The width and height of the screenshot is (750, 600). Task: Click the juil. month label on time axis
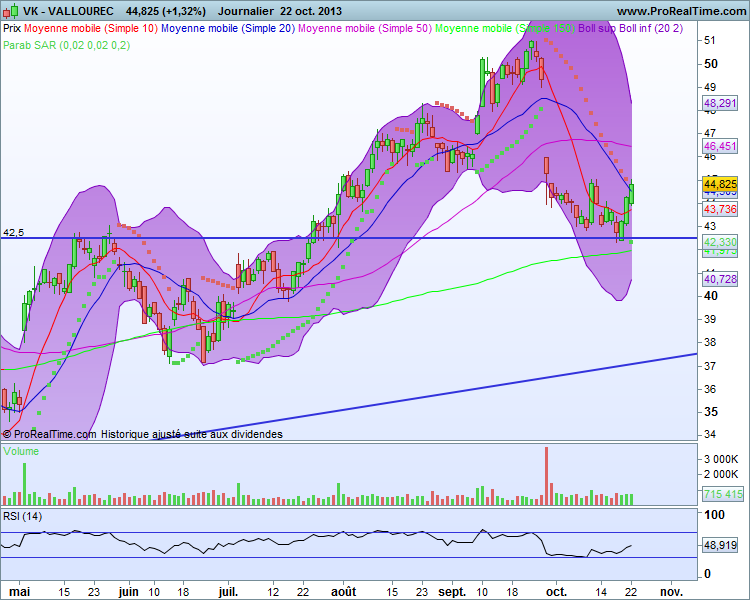pos(228,592)
